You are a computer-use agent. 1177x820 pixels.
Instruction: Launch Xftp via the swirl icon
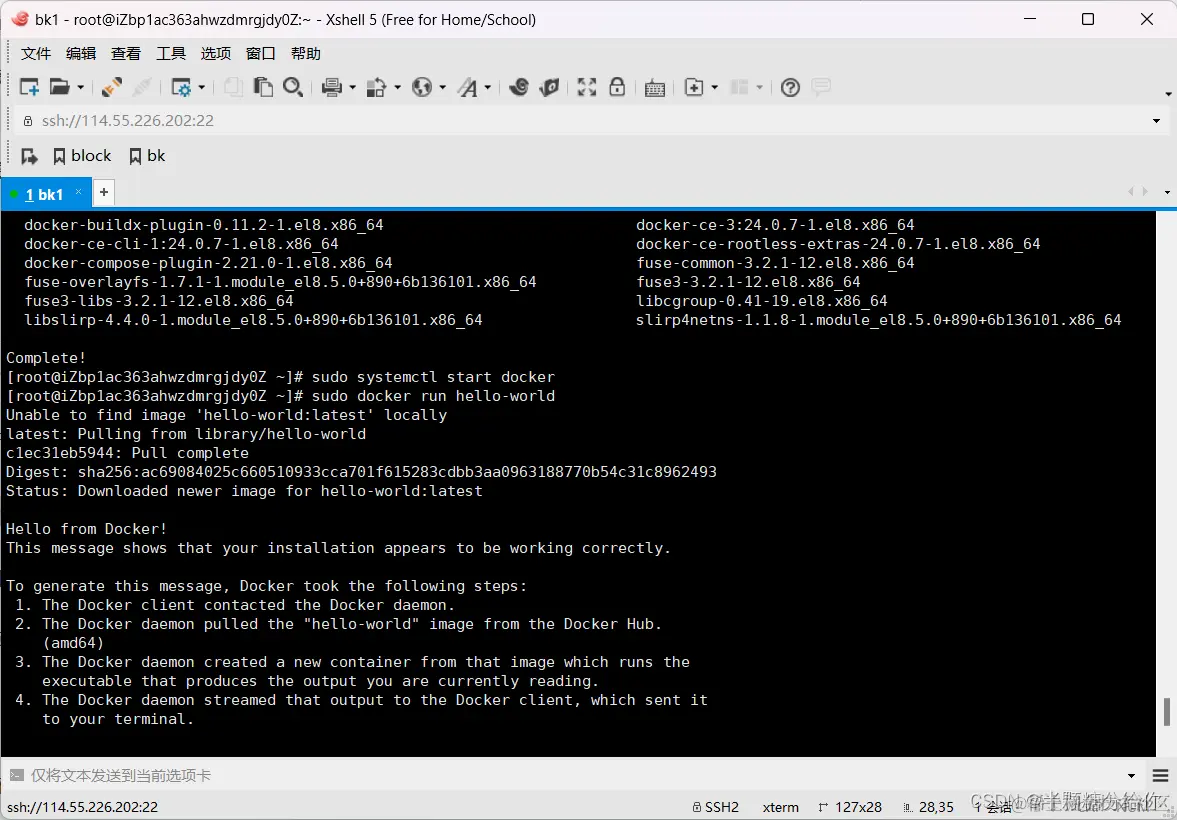coord(519,87)
